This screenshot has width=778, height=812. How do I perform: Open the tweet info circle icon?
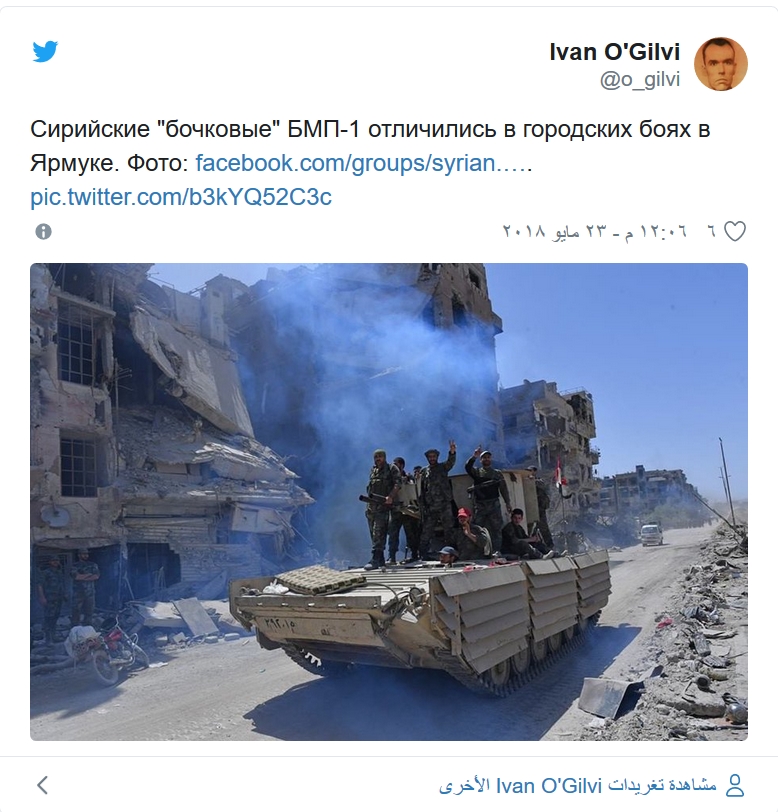(x=44, y=231)
